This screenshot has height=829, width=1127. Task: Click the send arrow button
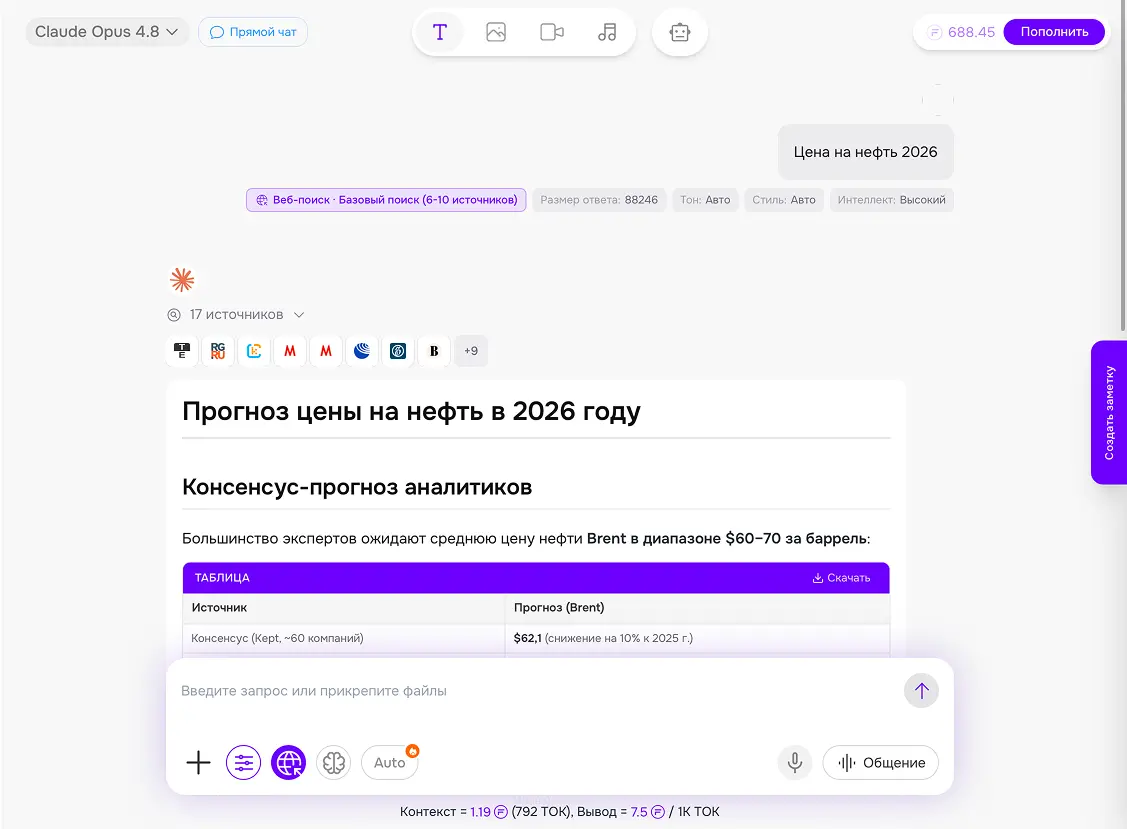point(921,691)
